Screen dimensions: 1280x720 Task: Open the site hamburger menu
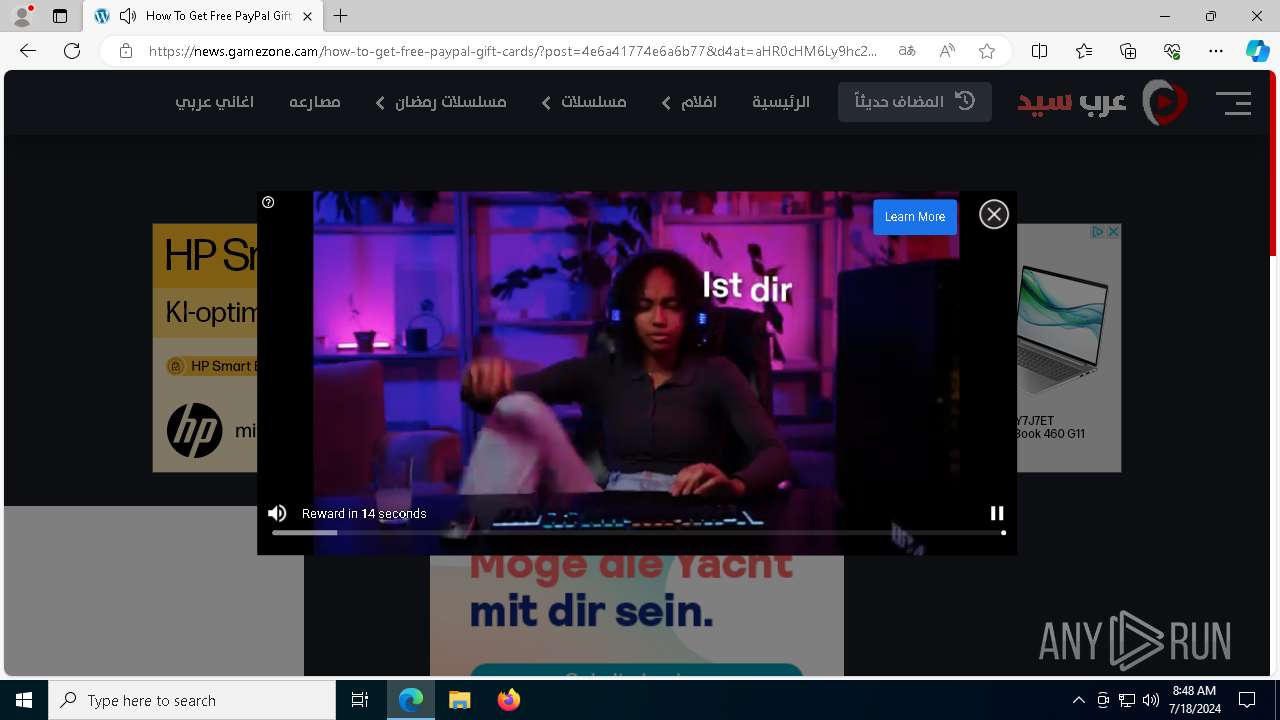[1234, 102]
